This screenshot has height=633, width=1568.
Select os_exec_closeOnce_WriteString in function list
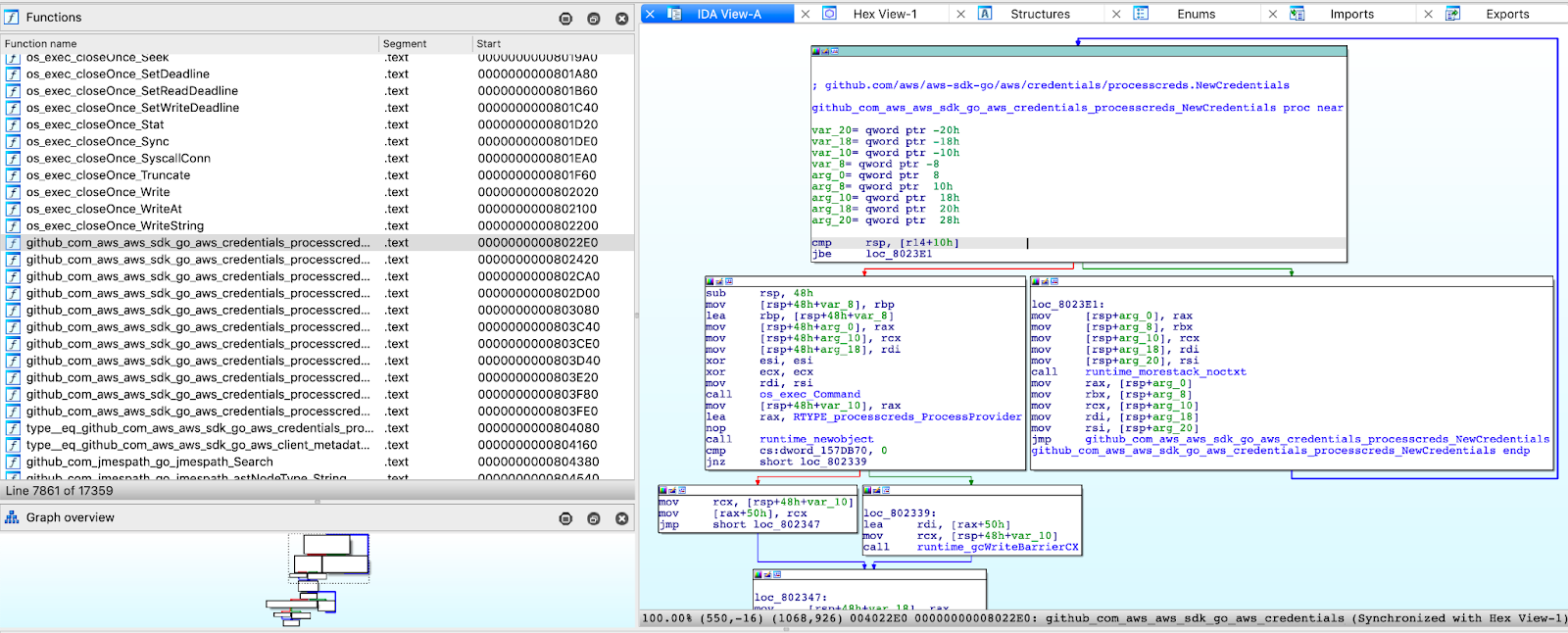[115, 225]
